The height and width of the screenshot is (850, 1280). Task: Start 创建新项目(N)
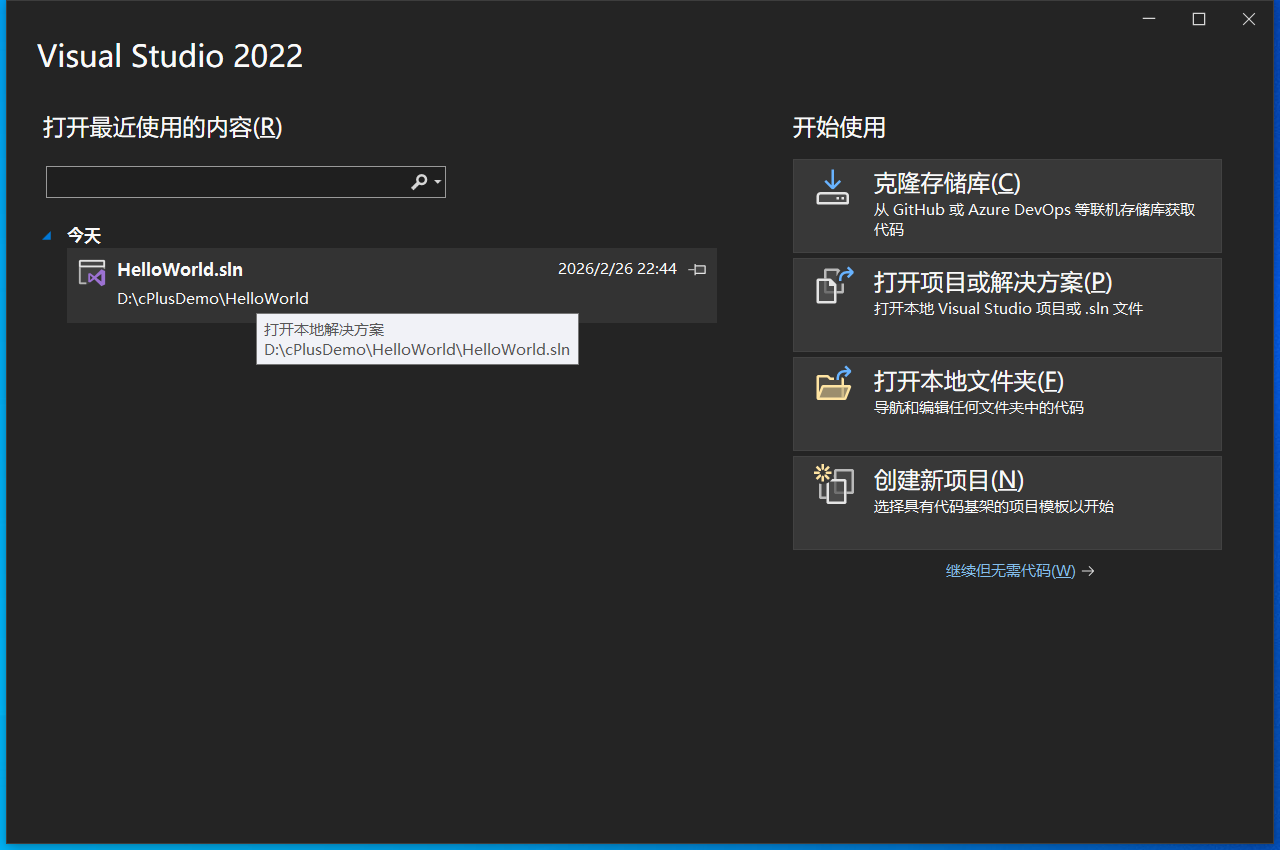[1007, 503]
